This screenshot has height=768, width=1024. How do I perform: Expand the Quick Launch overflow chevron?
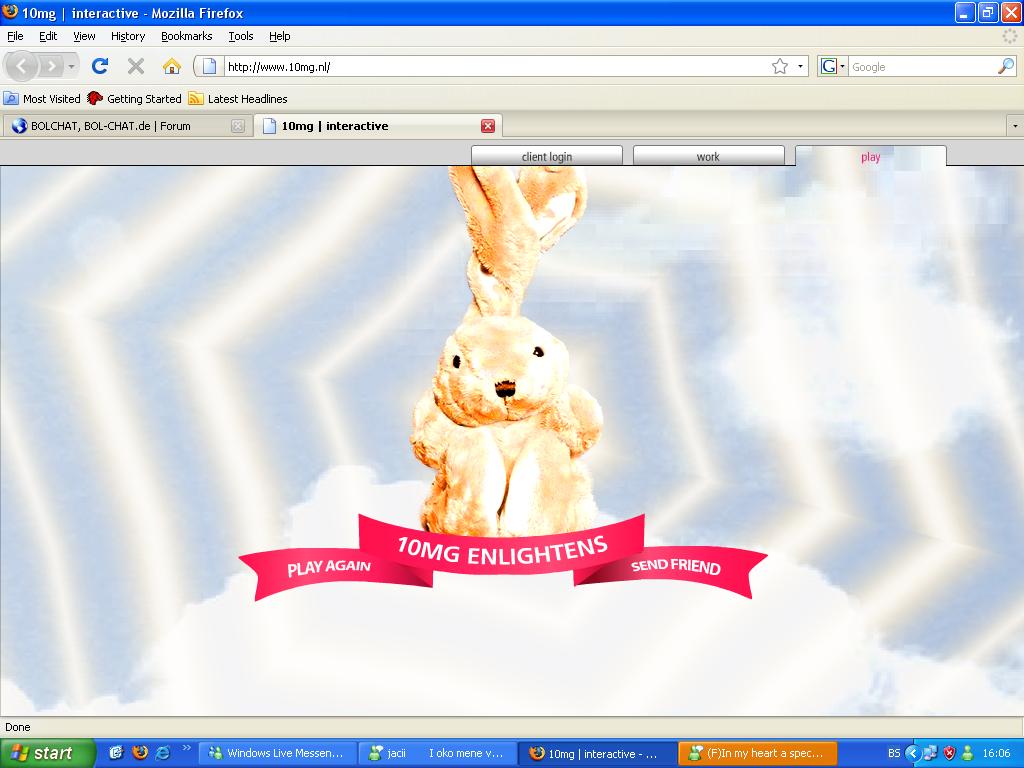[x=186, y=748]
